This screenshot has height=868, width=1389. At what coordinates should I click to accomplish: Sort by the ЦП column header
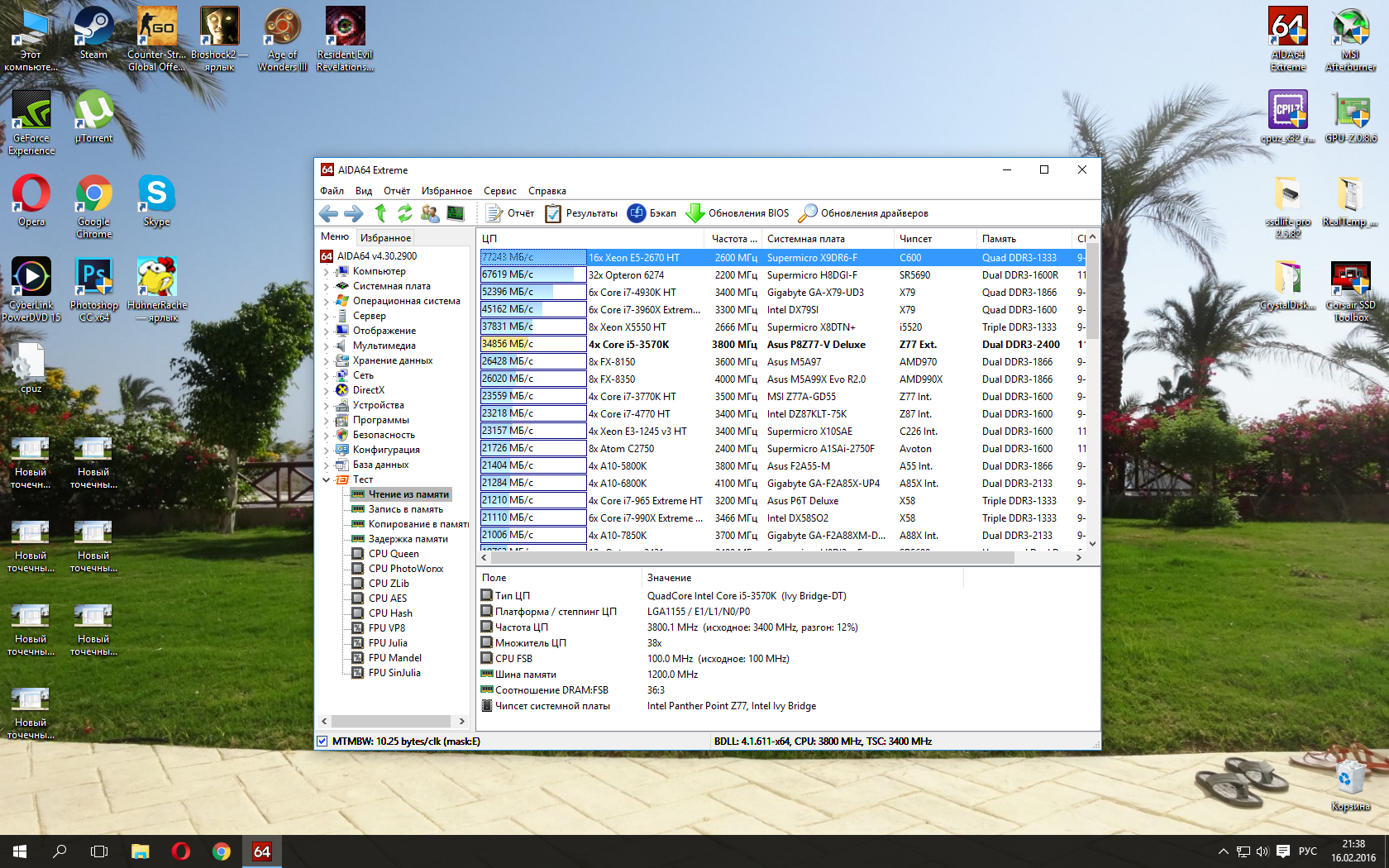(592, 239)
